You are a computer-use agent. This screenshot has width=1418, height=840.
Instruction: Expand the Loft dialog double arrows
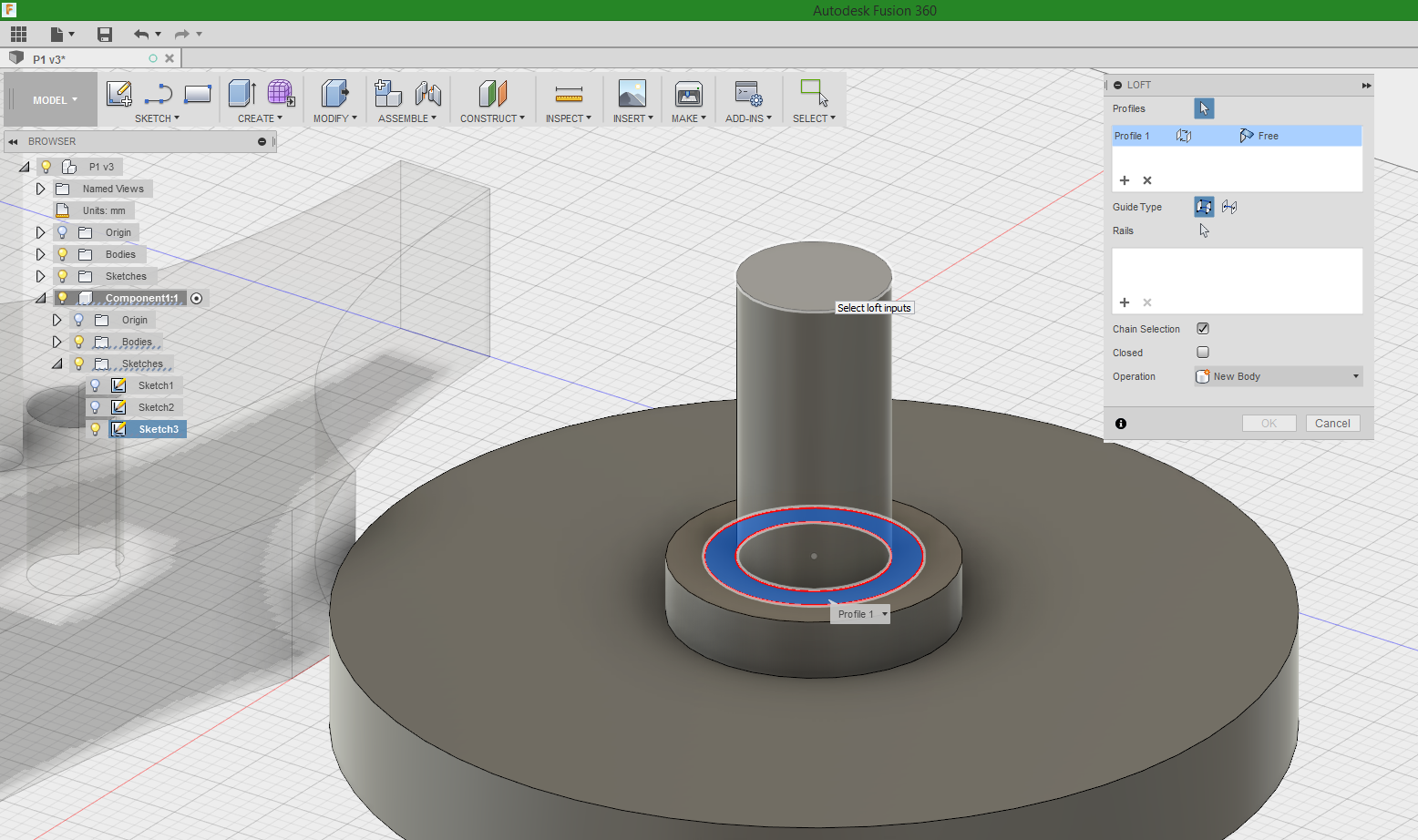(x=1366, y=85)
